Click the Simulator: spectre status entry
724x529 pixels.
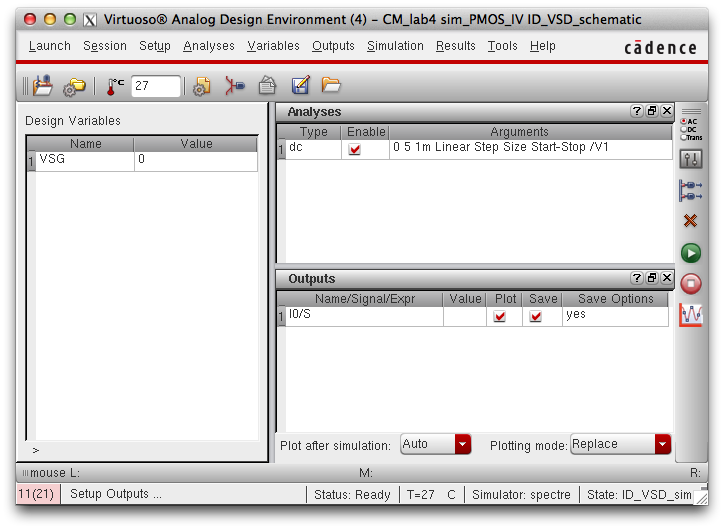click(x=521, y=494)
